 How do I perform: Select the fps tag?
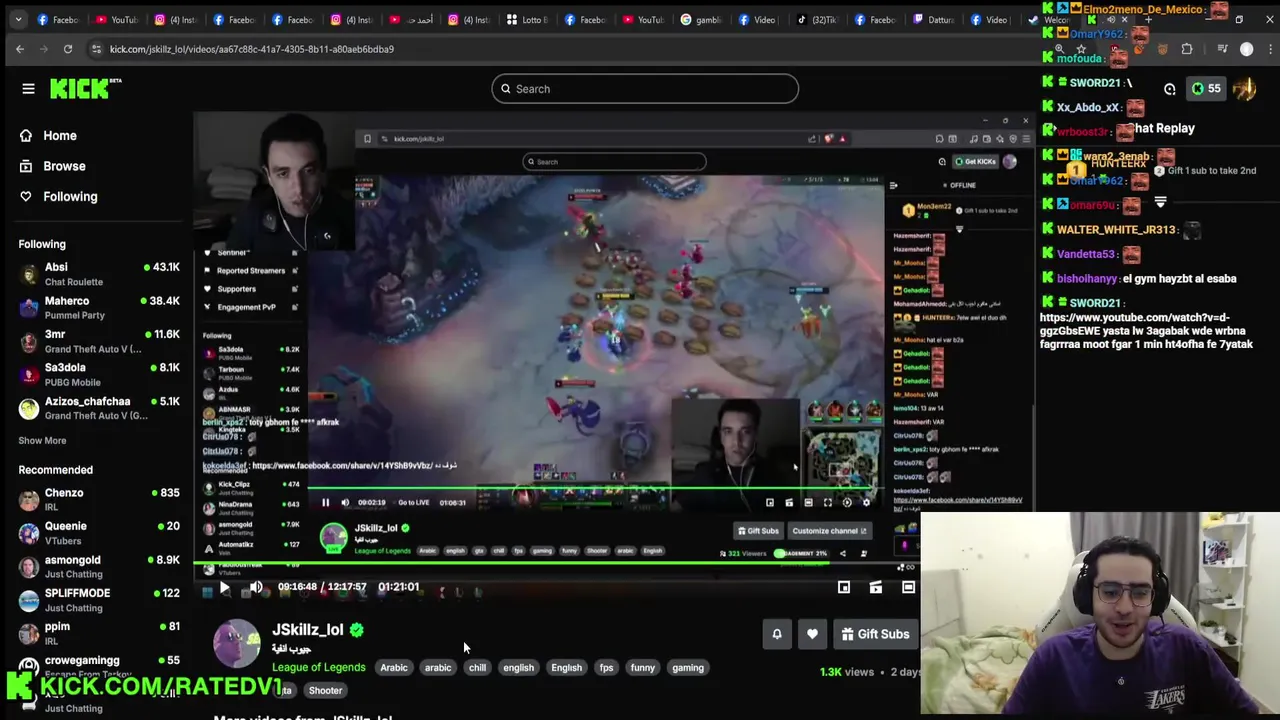point(606,668)
